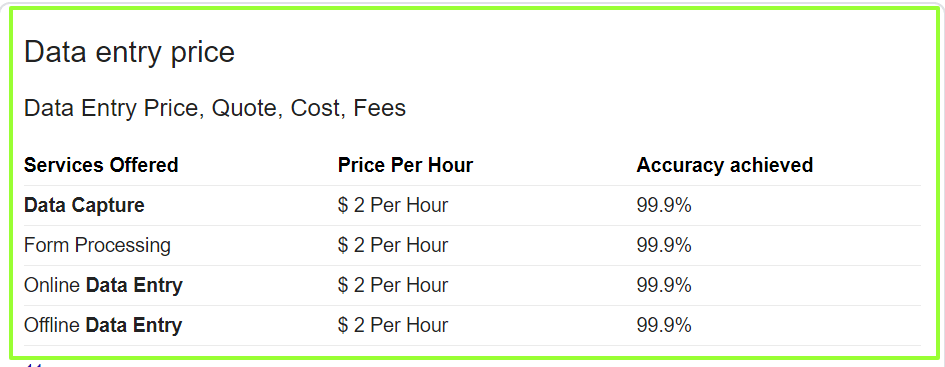The width and height of the screenshot is (945, 367).
Task: Click the Online Data Entry accuracy value
Action: coord(664,286)
